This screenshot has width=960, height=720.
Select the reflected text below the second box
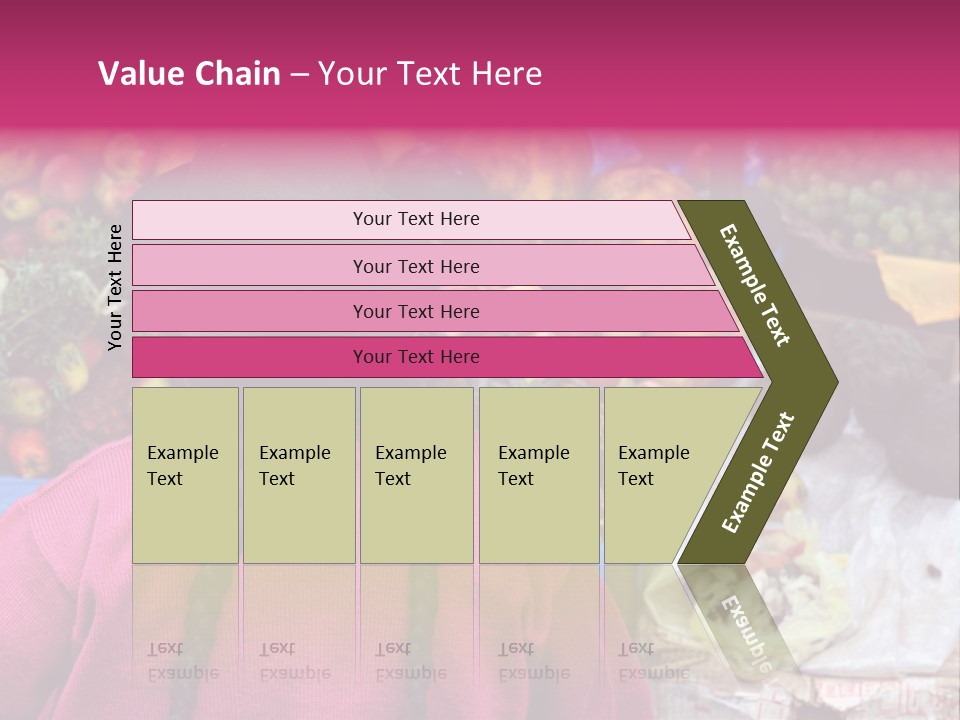[295, 660]
